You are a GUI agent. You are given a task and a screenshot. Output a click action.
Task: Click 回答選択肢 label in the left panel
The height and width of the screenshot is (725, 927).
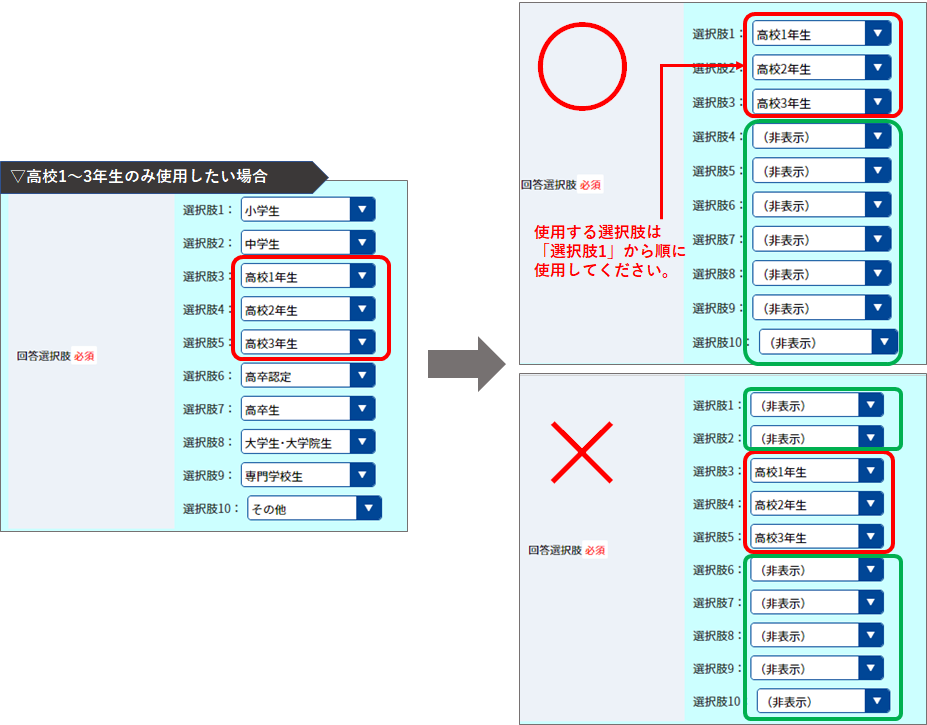(44, 356)
